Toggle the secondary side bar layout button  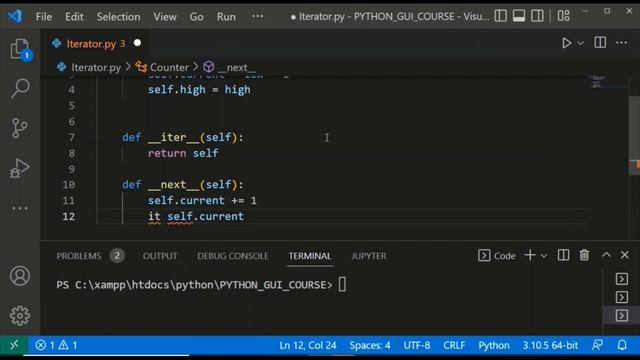[x=537, y=16]
